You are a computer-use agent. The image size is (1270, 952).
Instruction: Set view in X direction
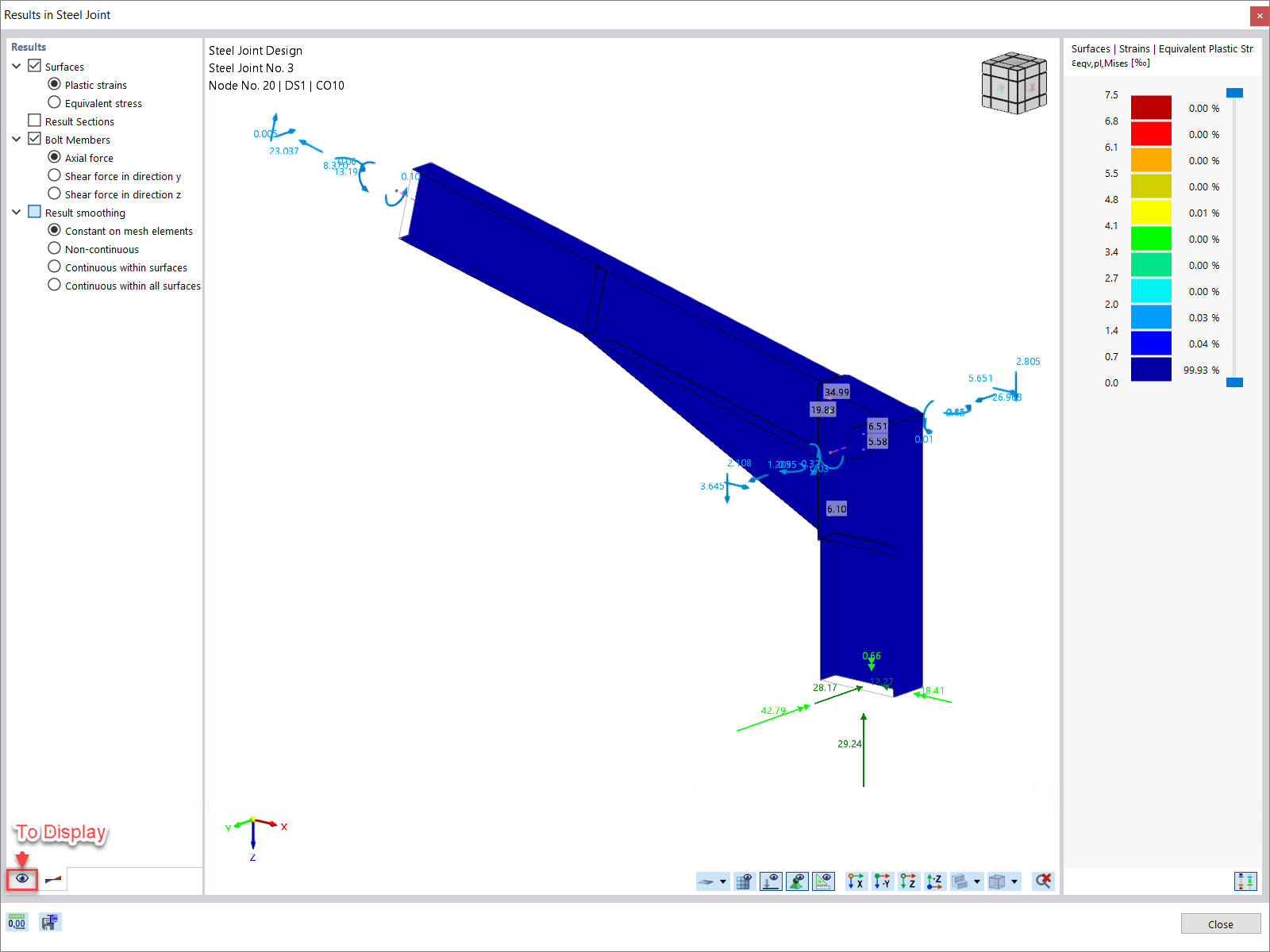coord(856,881)
